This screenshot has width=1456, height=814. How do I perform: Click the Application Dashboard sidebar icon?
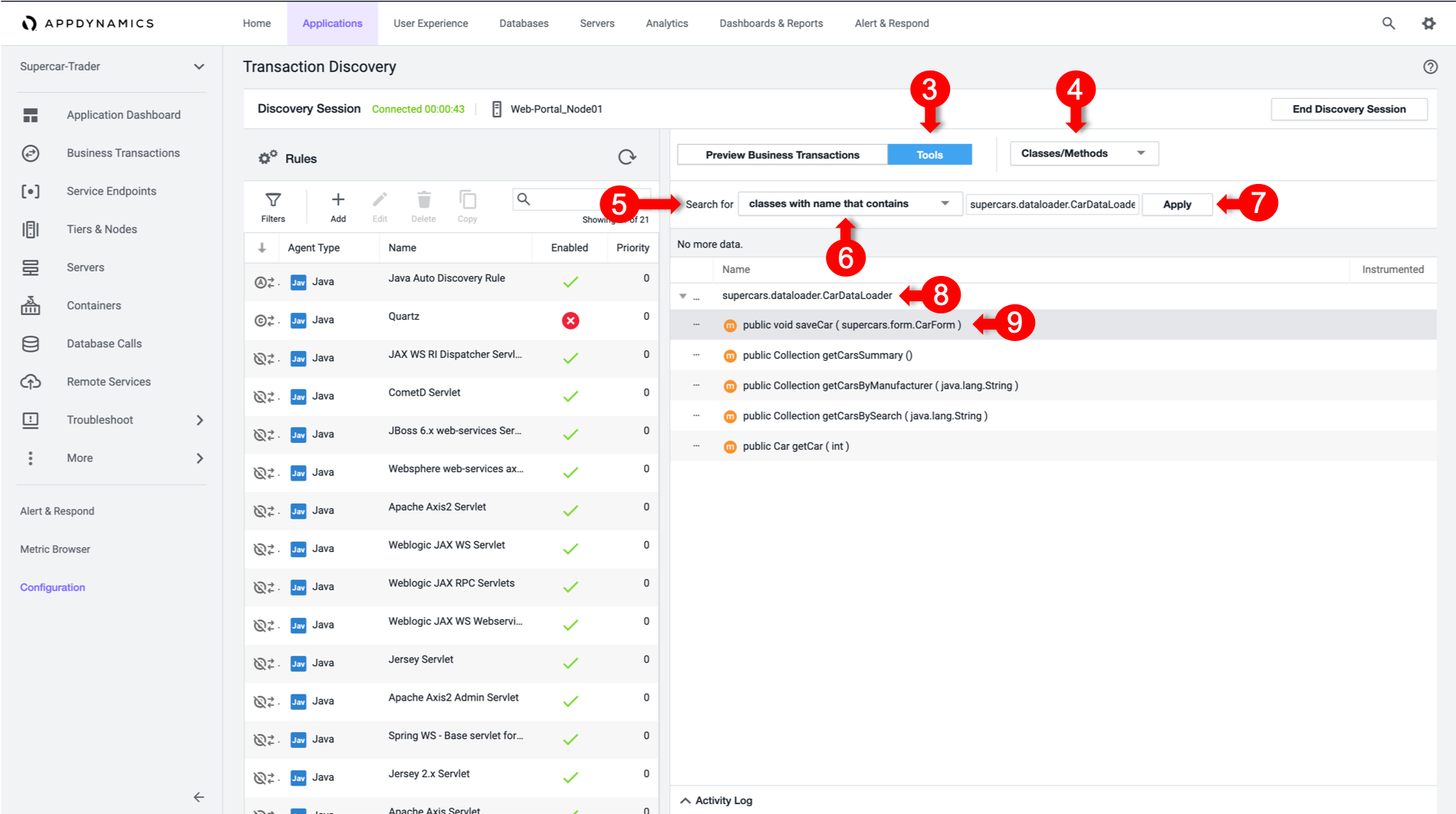[x=31, y=115]
